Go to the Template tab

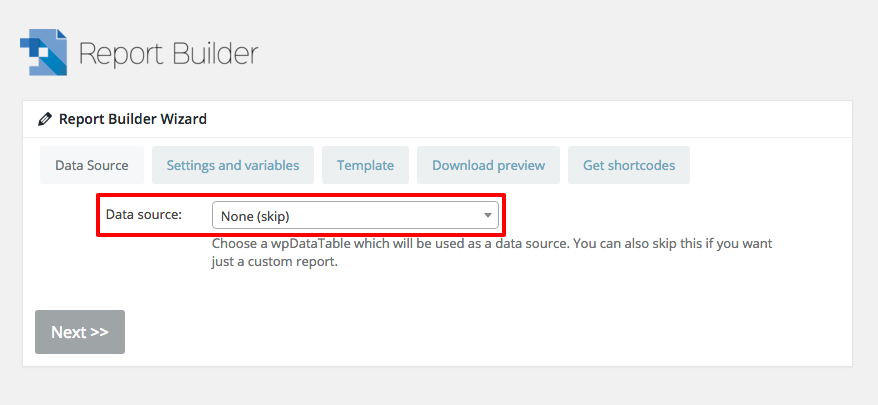click(x=365, y=165)
